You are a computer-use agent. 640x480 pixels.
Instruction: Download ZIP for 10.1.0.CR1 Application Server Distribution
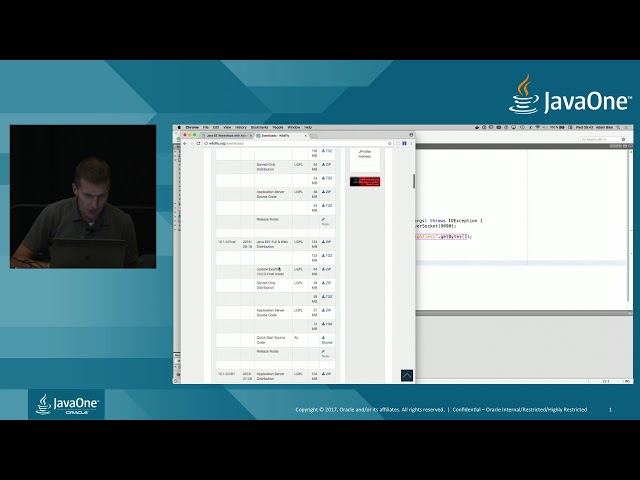tap(327, 374)
